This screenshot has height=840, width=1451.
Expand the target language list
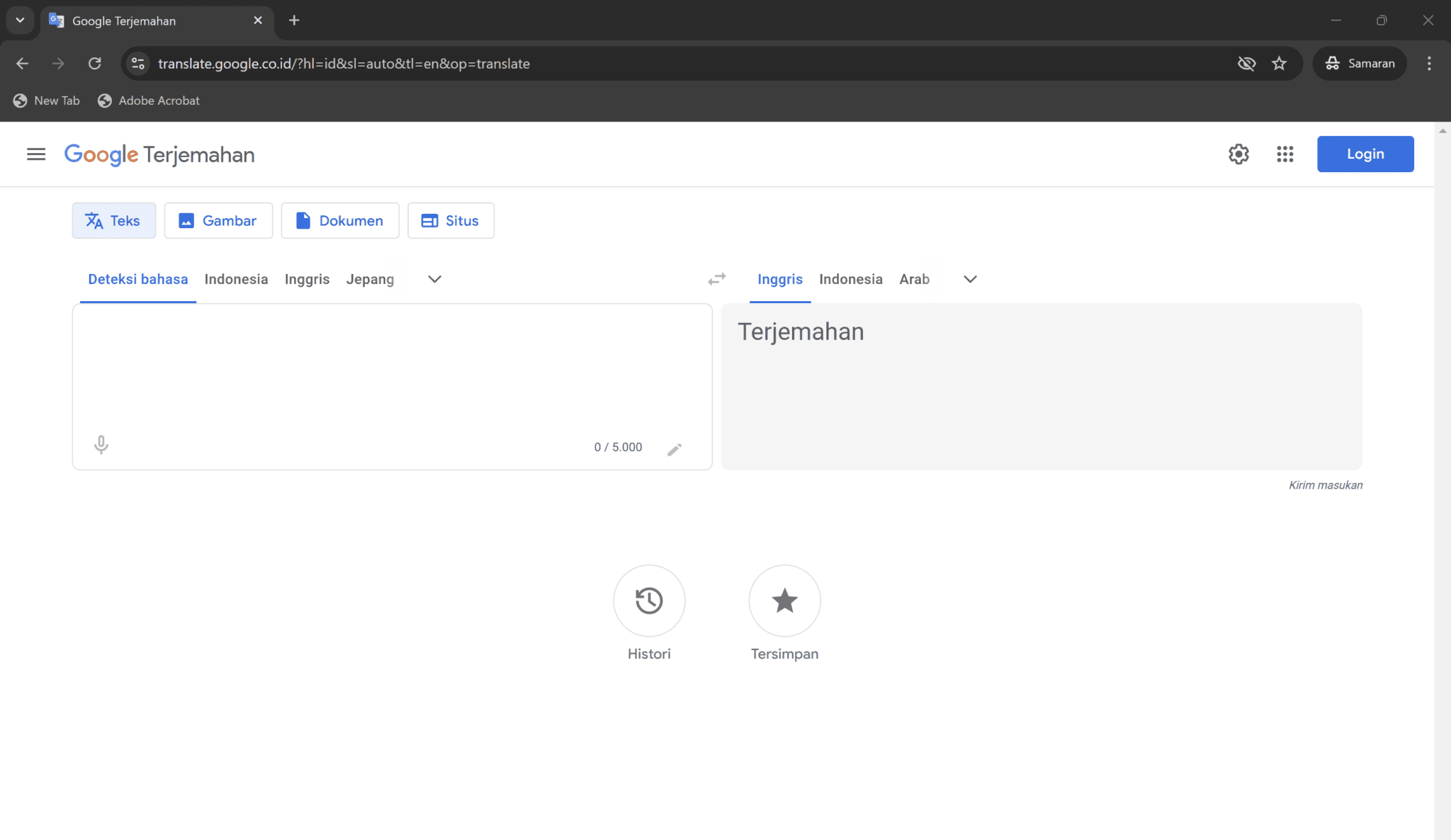[971, 279]
